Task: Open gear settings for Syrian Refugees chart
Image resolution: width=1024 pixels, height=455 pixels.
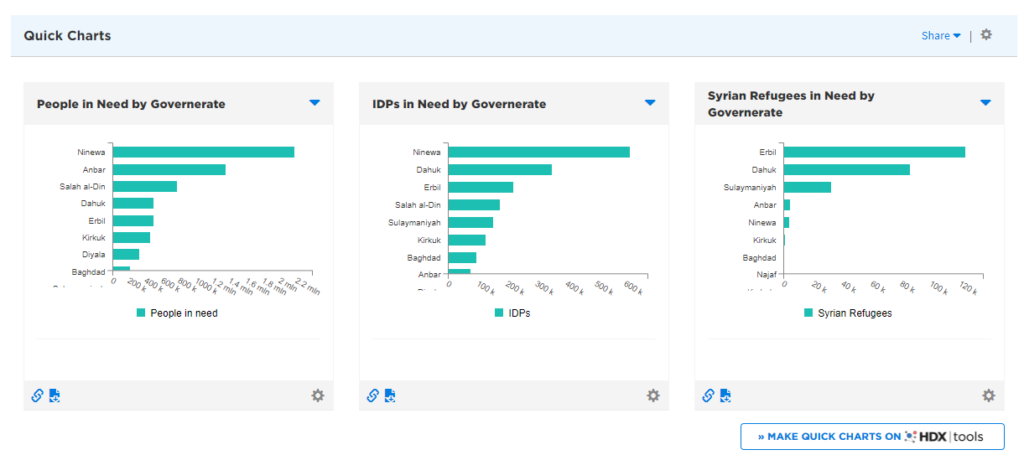Action: click(988, 395)
